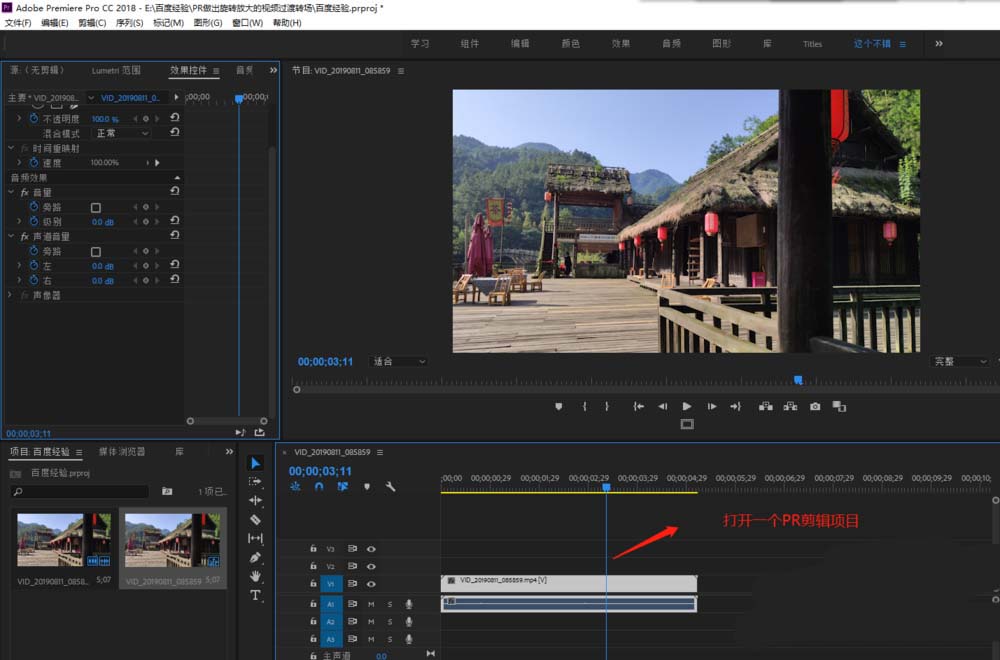
Task: Enable the Snap magnet icon in the timeline
Action: 318,486
